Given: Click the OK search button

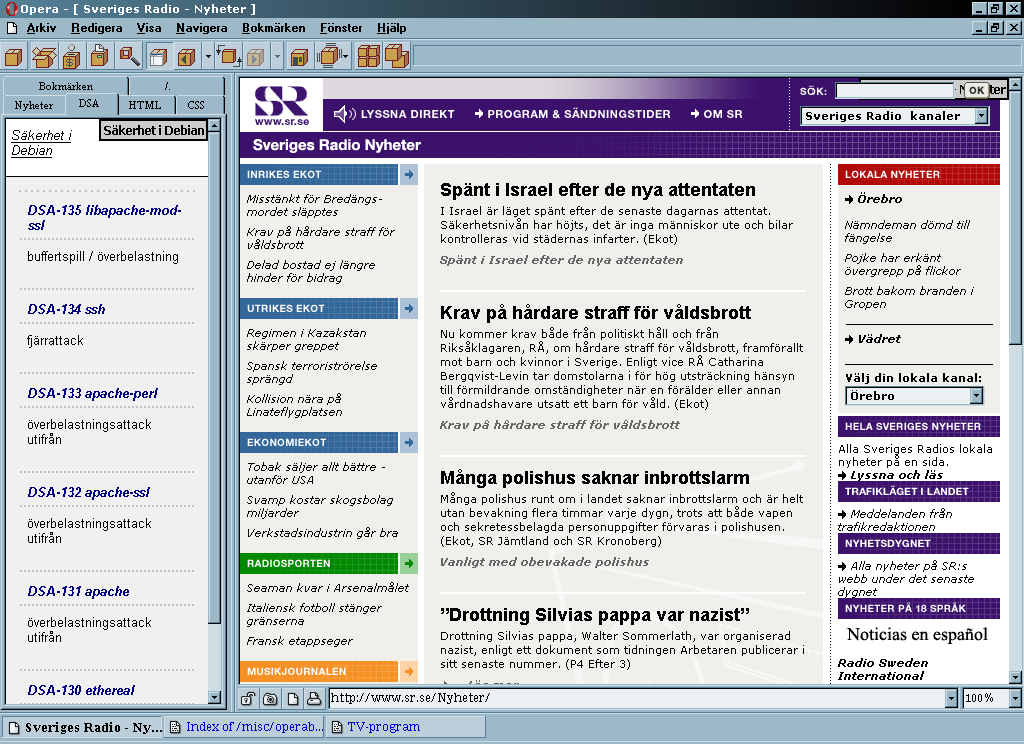Looking at the screenshot, I should click(x=975, y=90).
